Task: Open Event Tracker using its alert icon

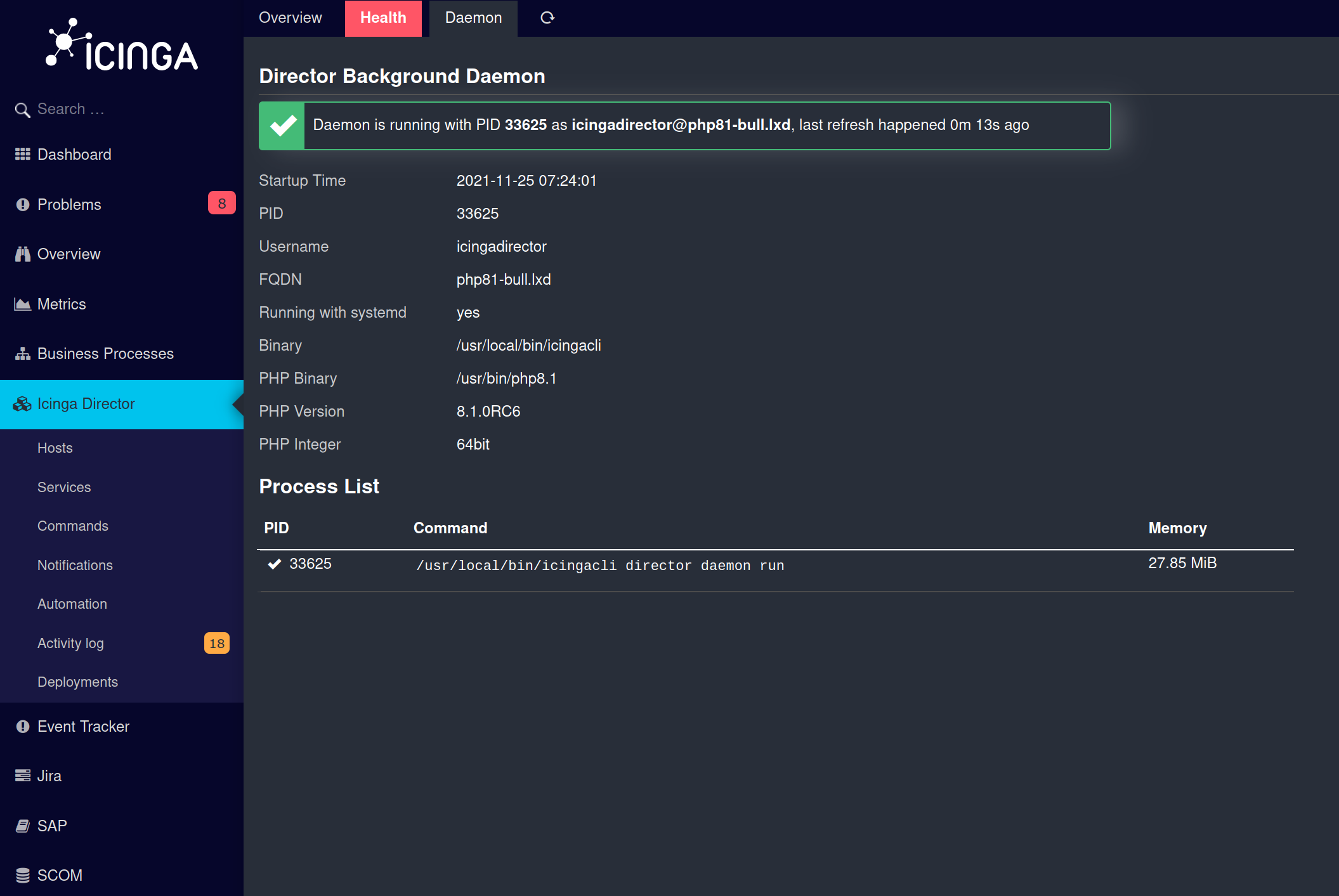Action: [22, 726]
